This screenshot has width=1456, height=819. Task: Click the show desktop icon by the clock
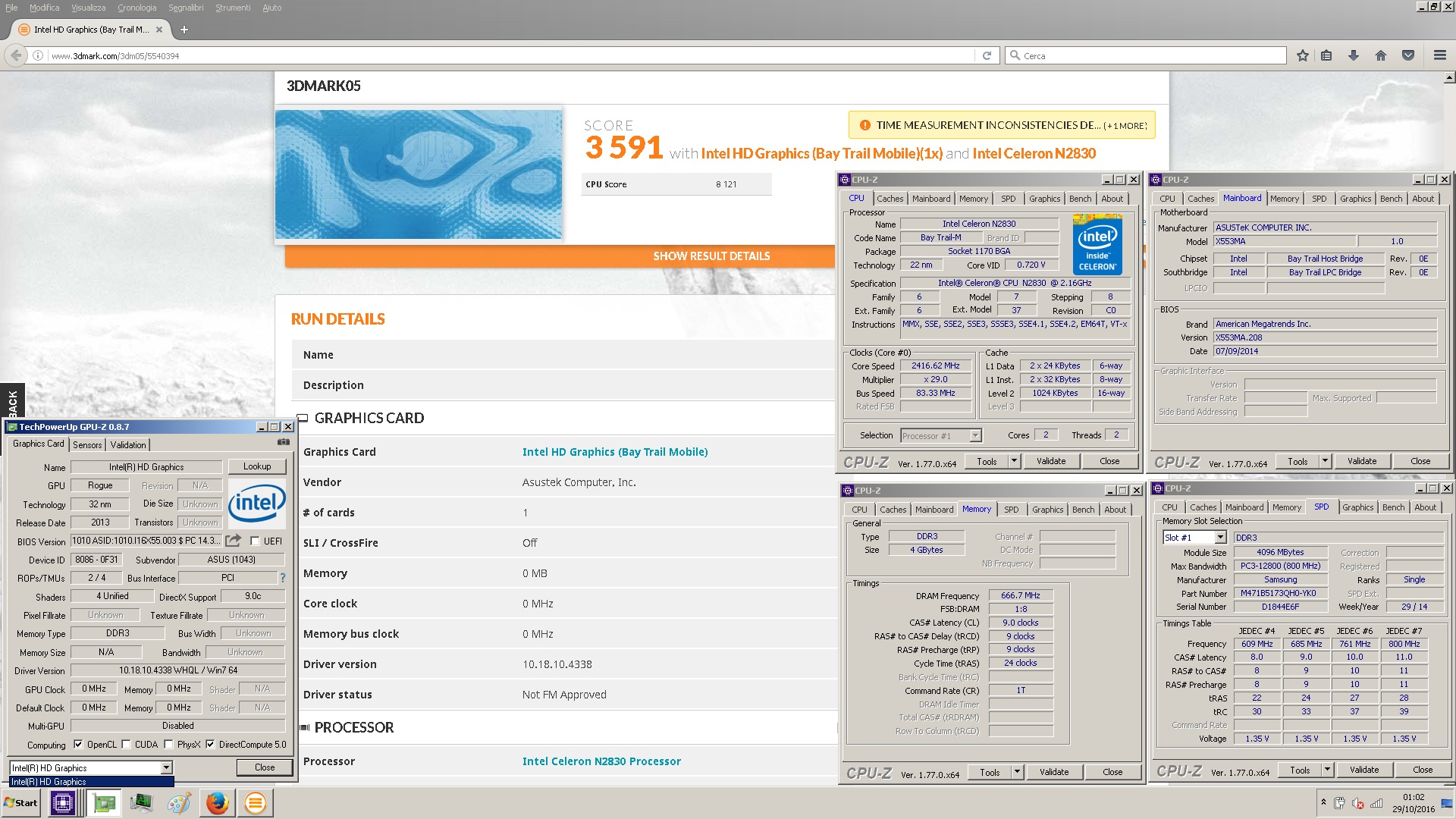point(1448,802)
